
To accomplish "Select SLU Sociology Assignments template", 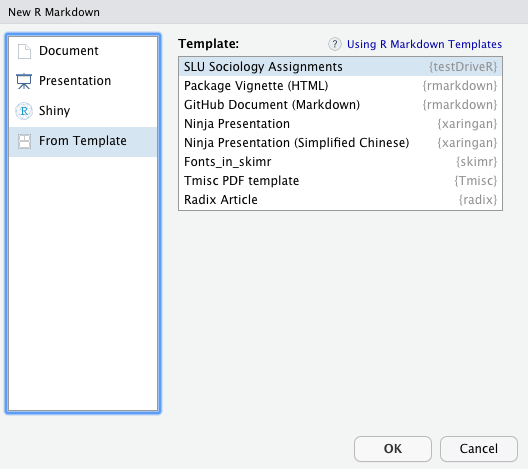I will coord(340,67).
